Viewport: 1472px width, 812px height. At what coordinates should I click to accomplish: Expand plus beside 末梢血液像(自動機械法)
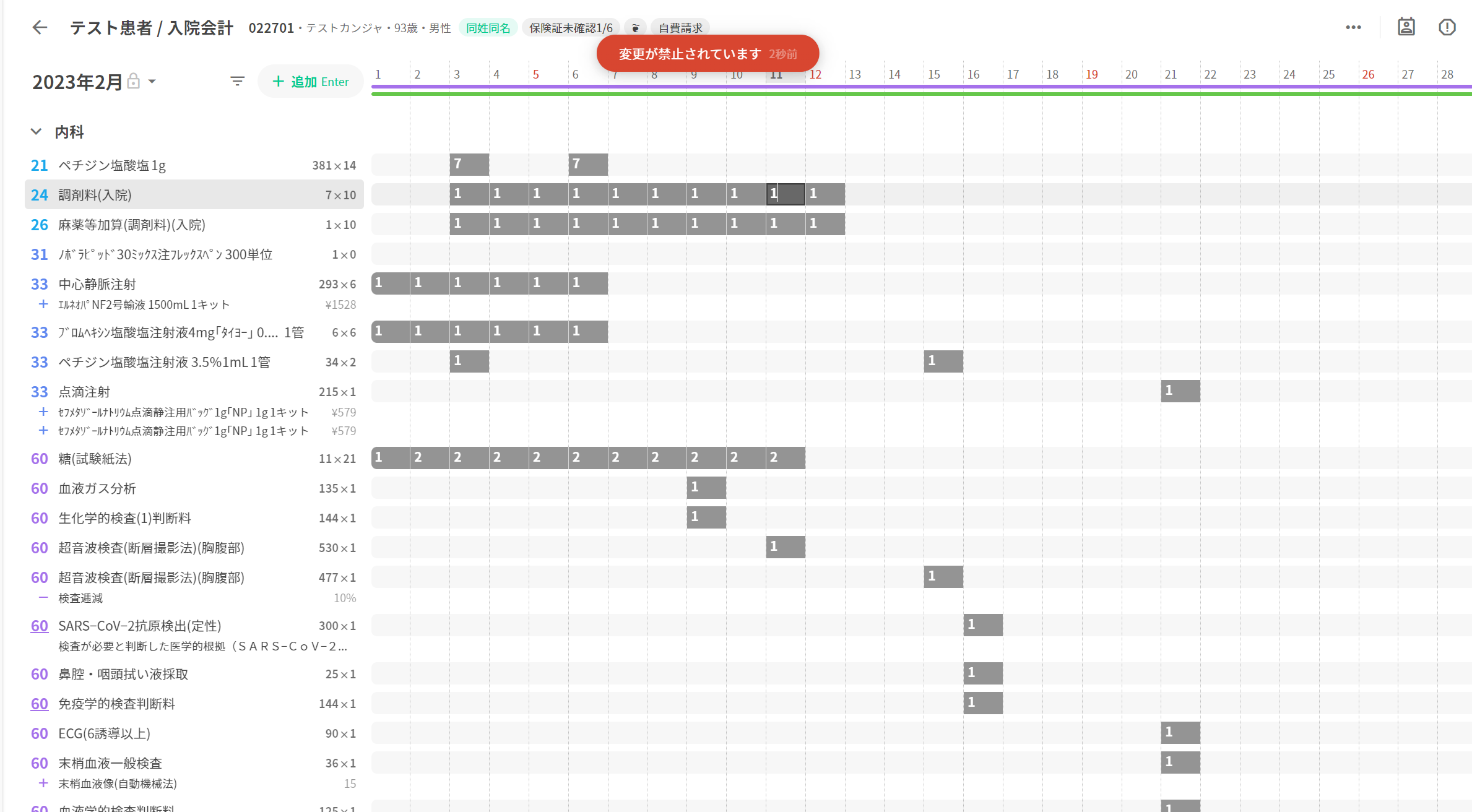click(43, 783)
